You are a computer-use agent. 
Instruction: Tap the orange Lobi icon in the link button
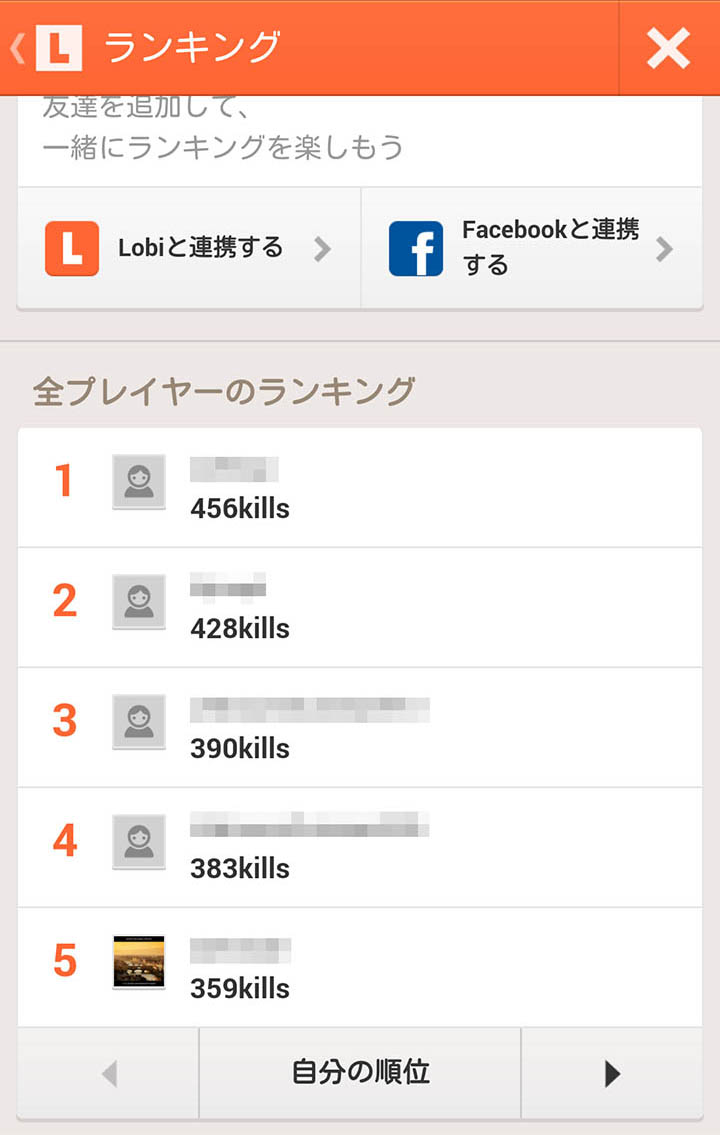pyautogui.click(x=72, y=248)
